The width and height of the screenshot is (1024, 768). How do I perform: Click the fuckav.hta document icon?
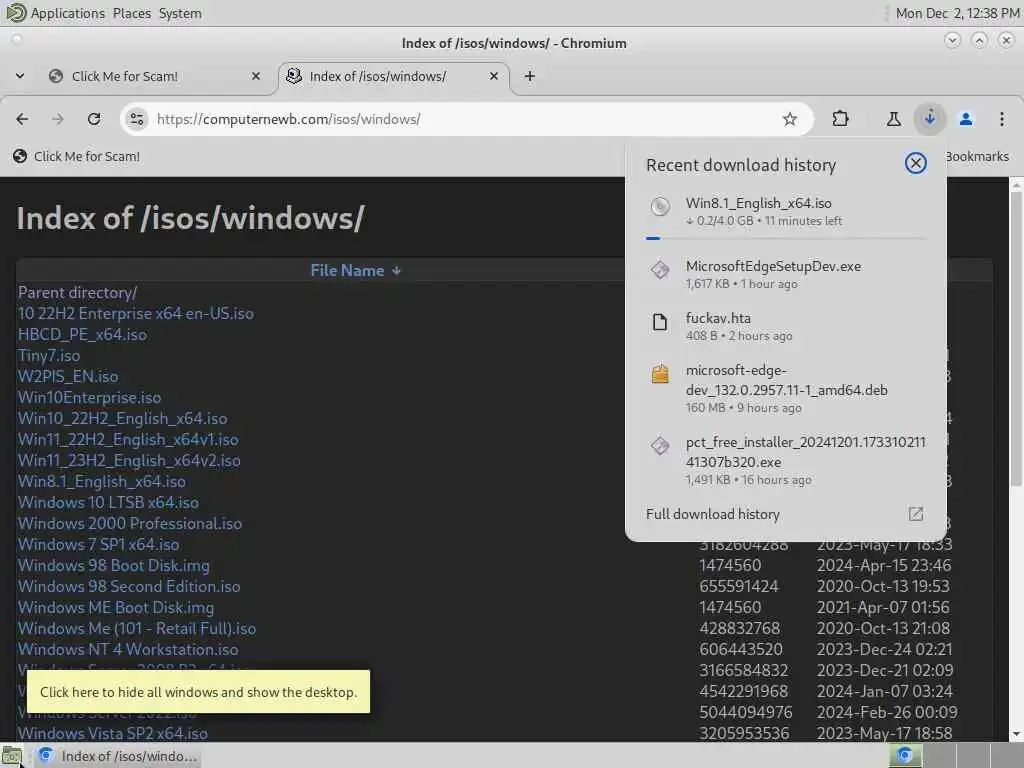(660, 322)
